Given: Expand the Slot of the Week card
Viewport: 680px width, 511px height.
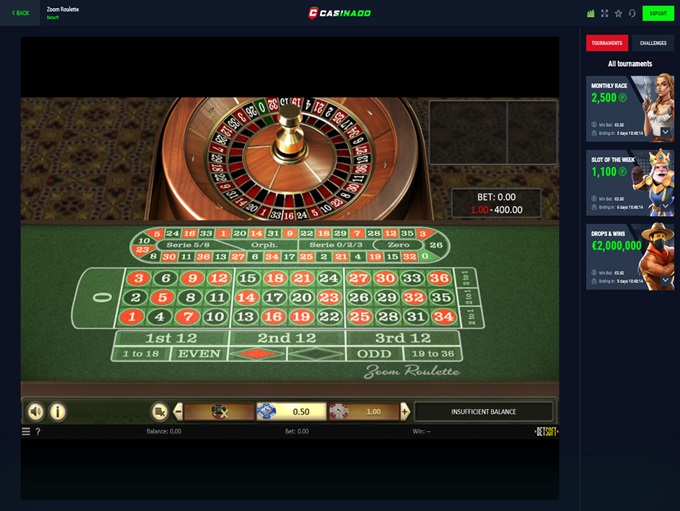Looking at the screenshot, I should 665,206.
